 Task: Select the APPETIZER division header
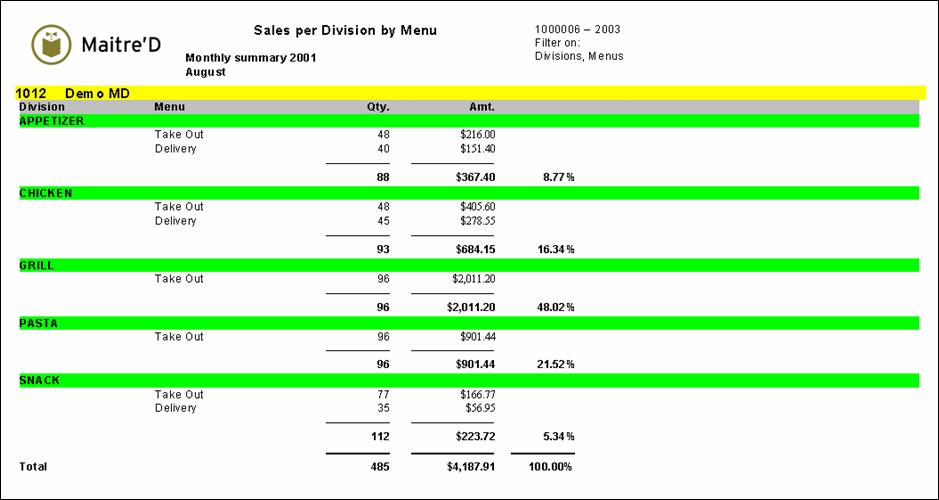point(52,121)
